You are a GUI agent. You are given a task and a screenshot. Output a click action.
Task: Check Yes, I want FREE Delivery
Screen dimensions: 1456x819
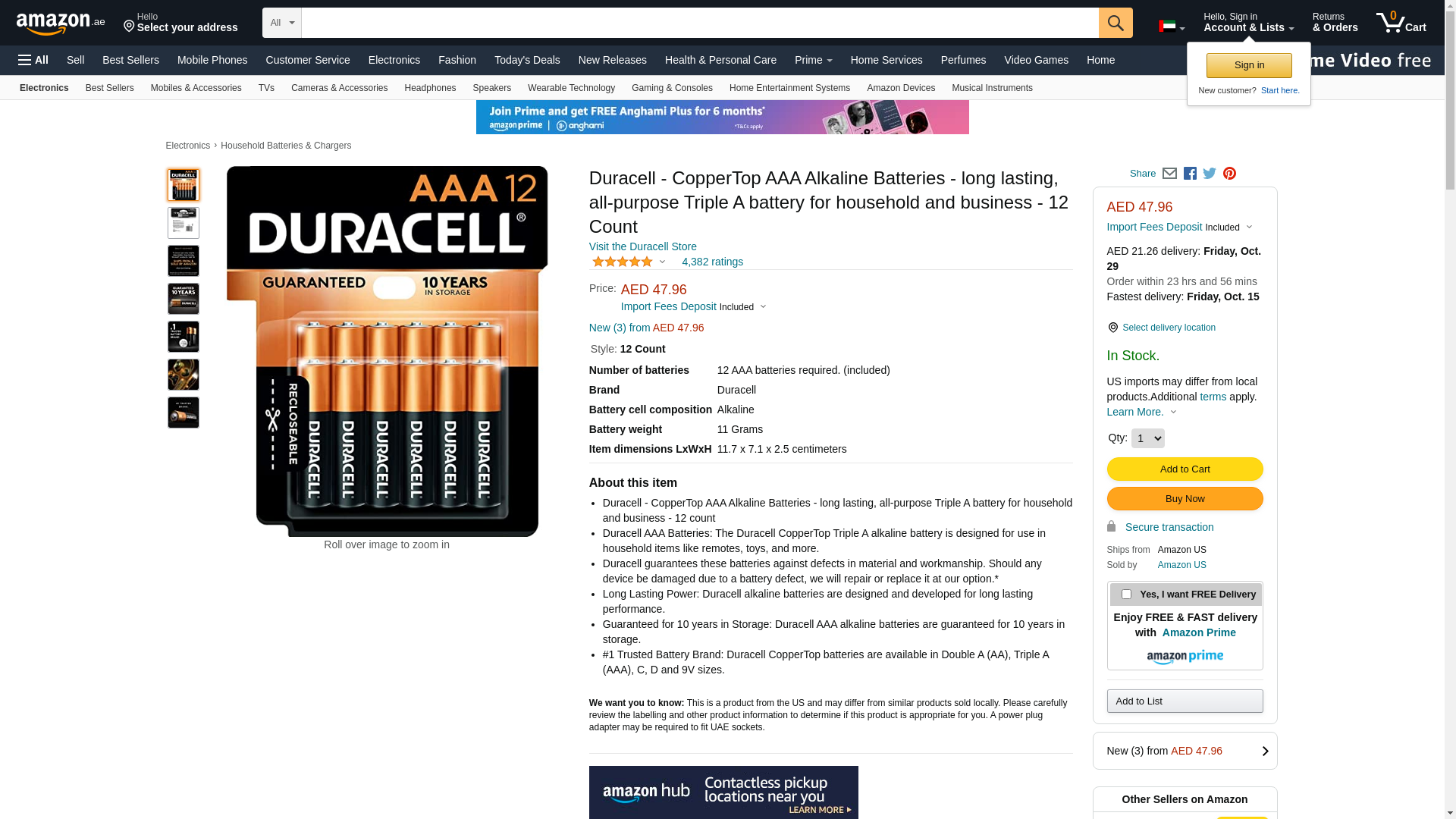1126,595
